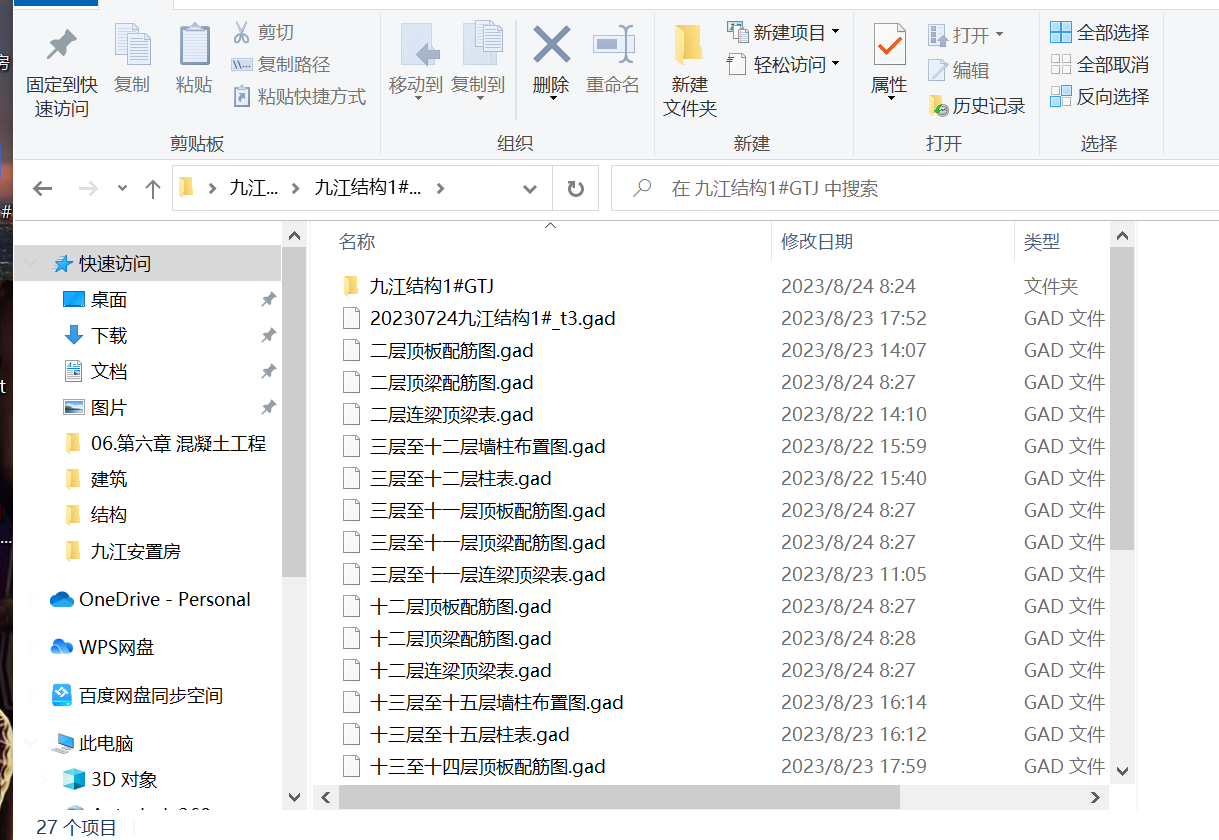The image size is (1219, 840).
Task: Go up one folder level
Action: pos(153,188)
